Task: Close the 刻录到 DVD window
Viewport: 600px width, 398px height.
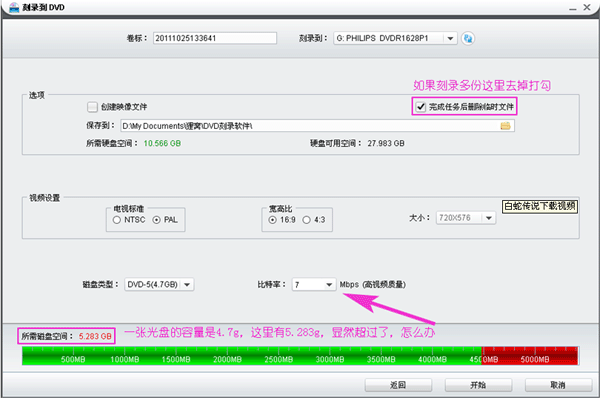Action: [587, 7]
